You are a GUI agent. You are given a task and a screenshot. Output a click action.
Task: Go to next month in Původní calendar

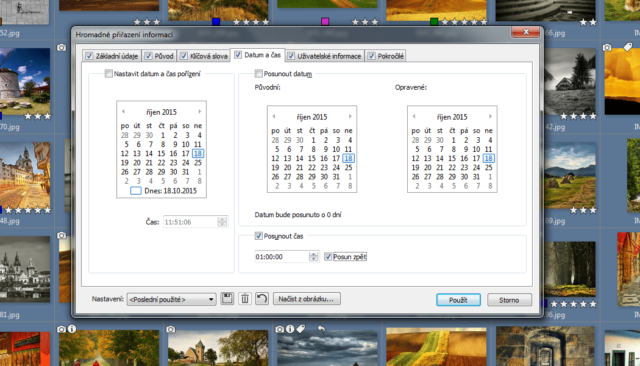(x=350, y=116)
